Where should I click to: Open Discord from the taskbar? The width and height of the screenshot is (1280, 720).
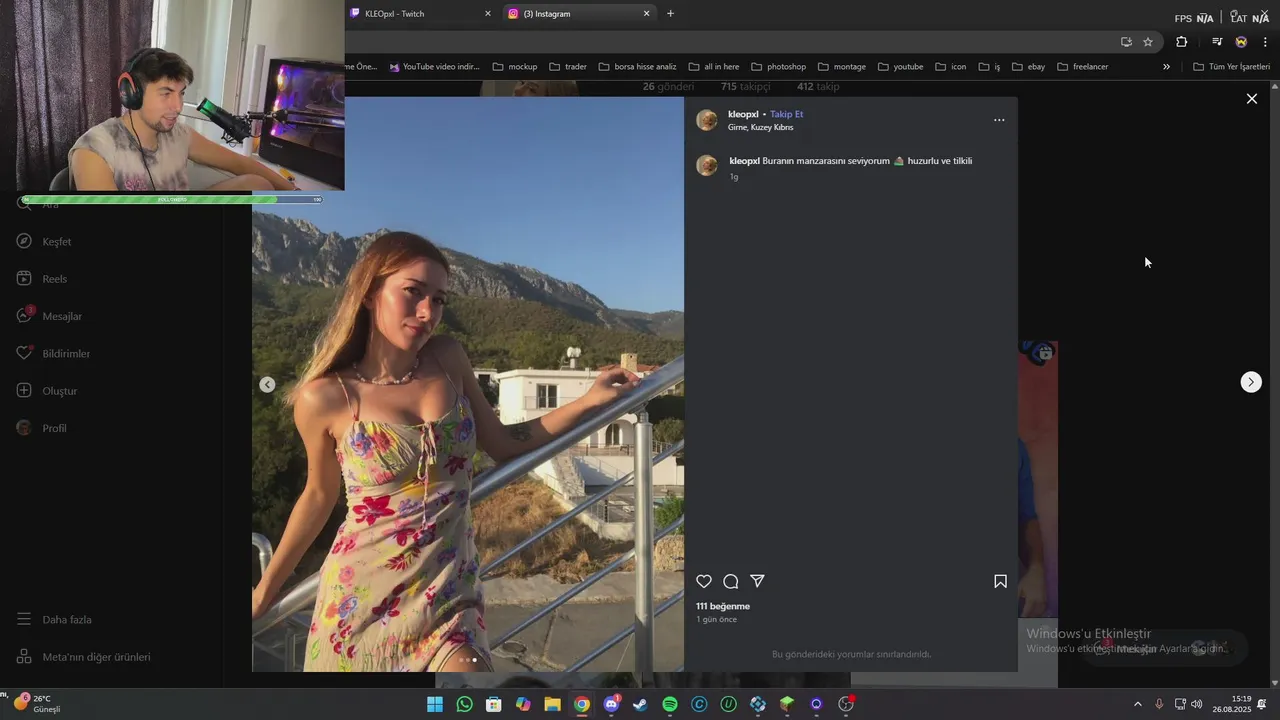click(x=611, y=704)
